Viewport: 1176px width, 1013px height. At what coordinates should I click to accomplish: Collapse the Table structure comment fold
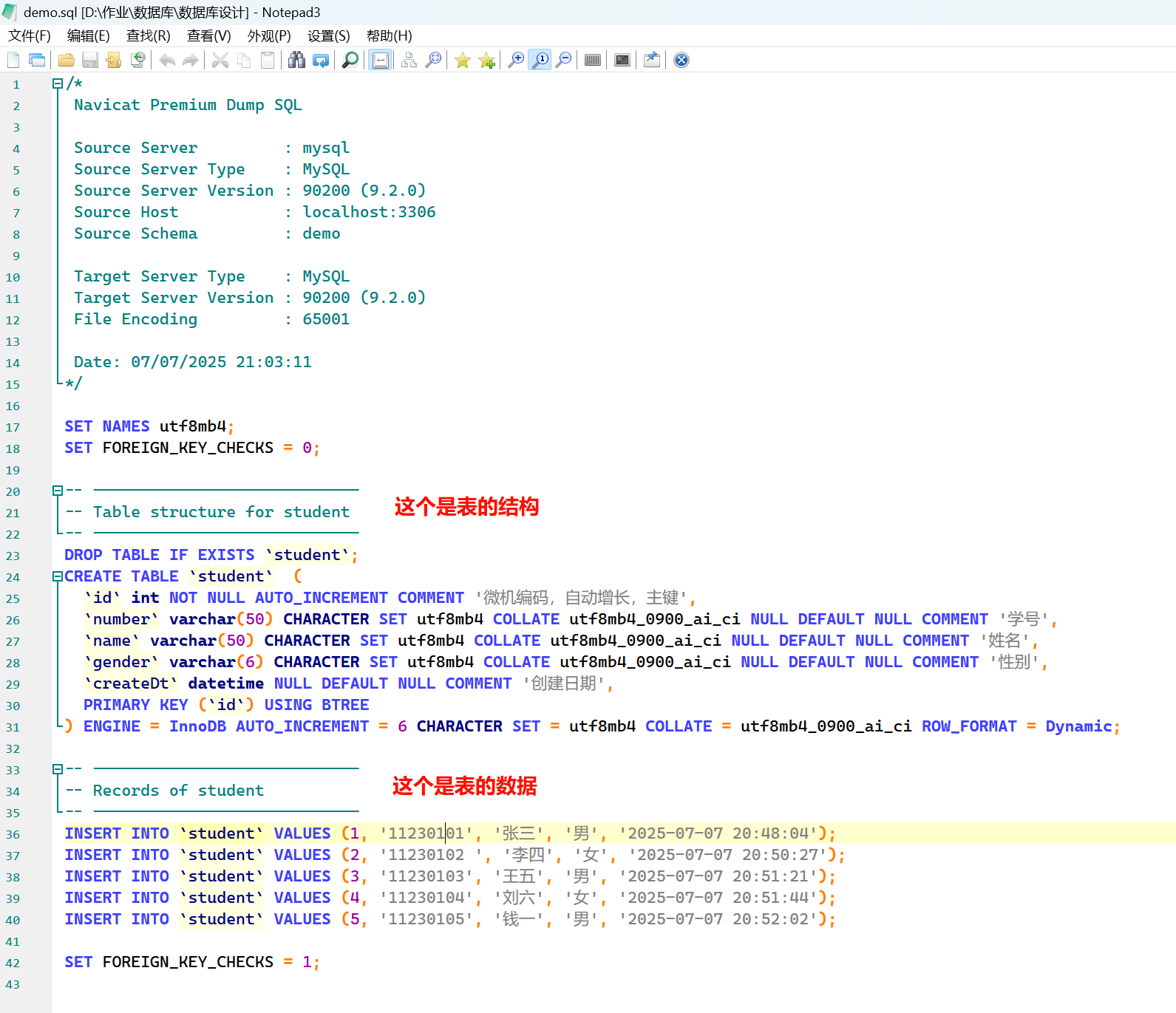(58, 491)
